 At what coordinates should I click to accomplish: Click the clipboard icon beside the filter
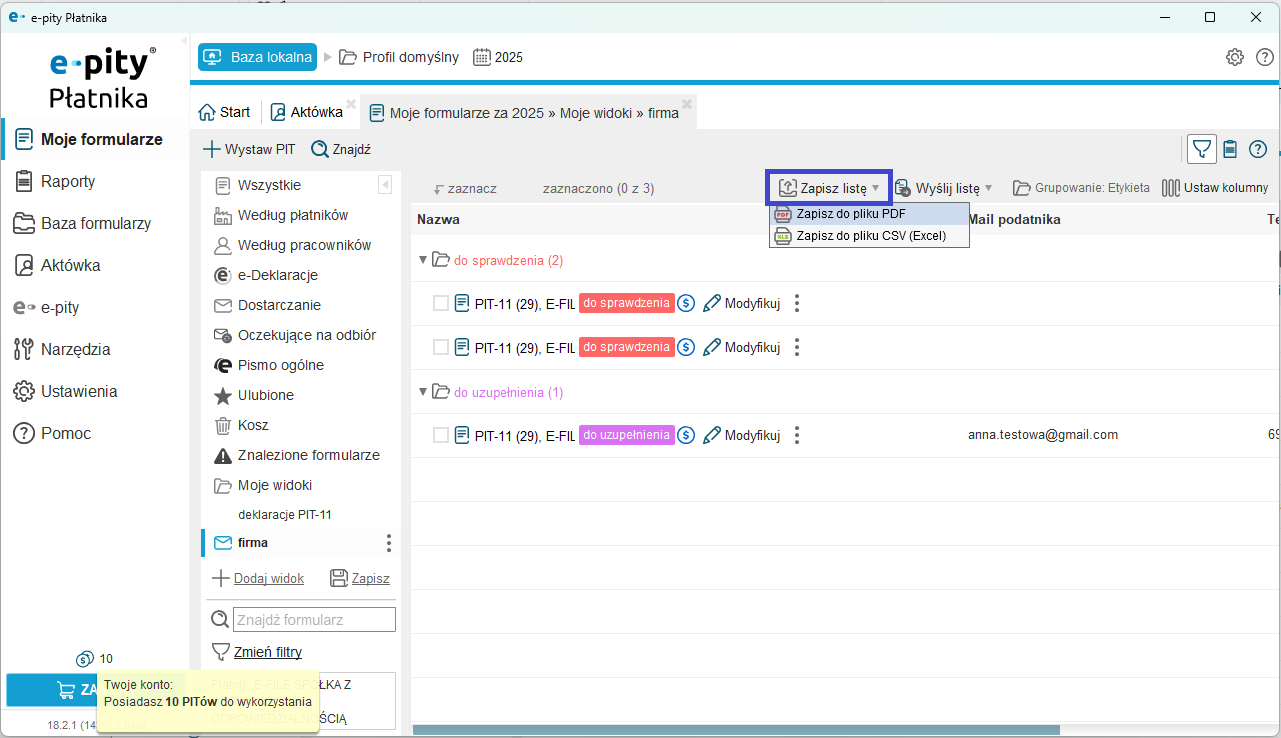(x=1230, y=149)
